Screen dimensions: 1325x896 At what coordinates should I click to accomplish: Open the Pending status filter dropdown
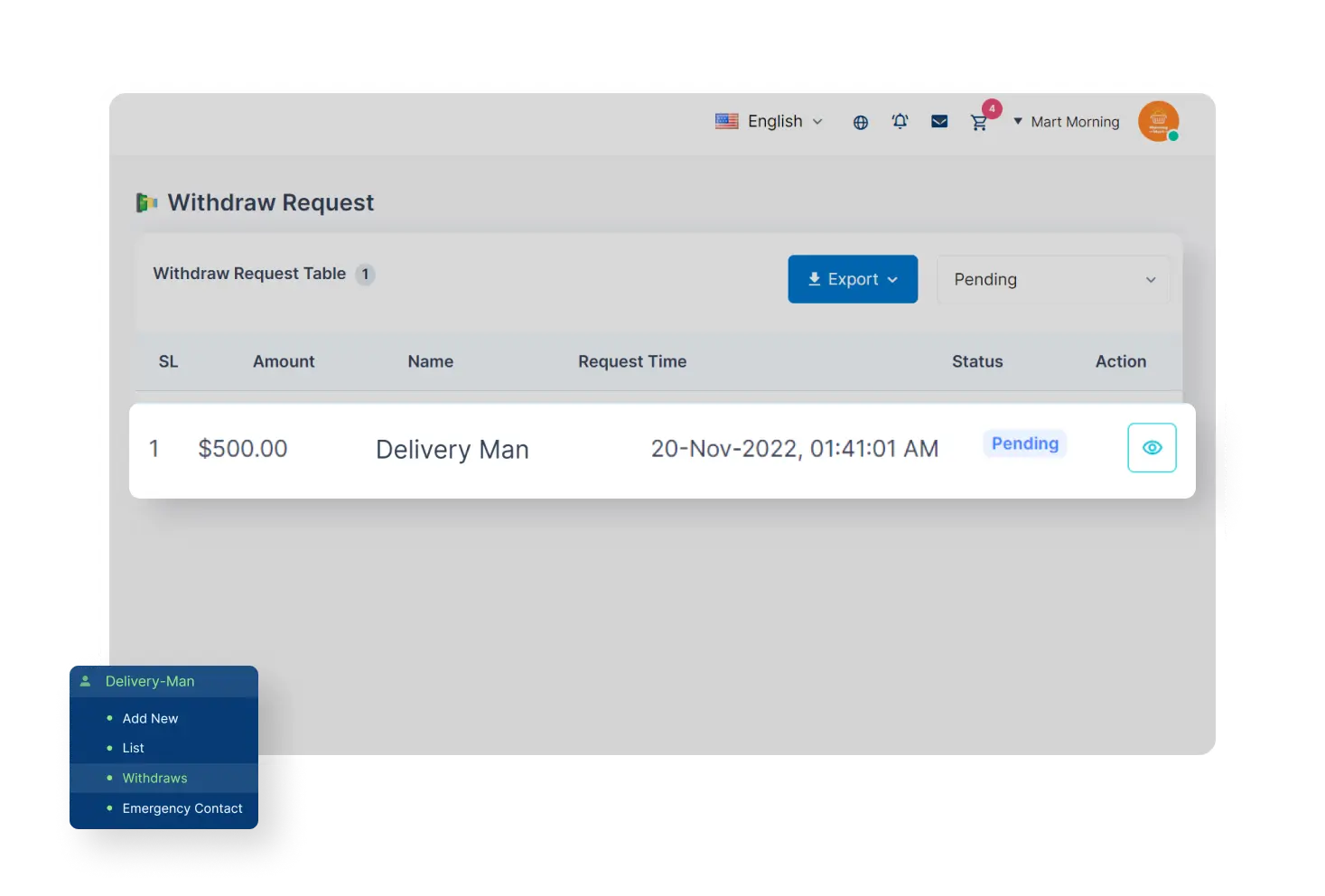[x=1052, y=279]
